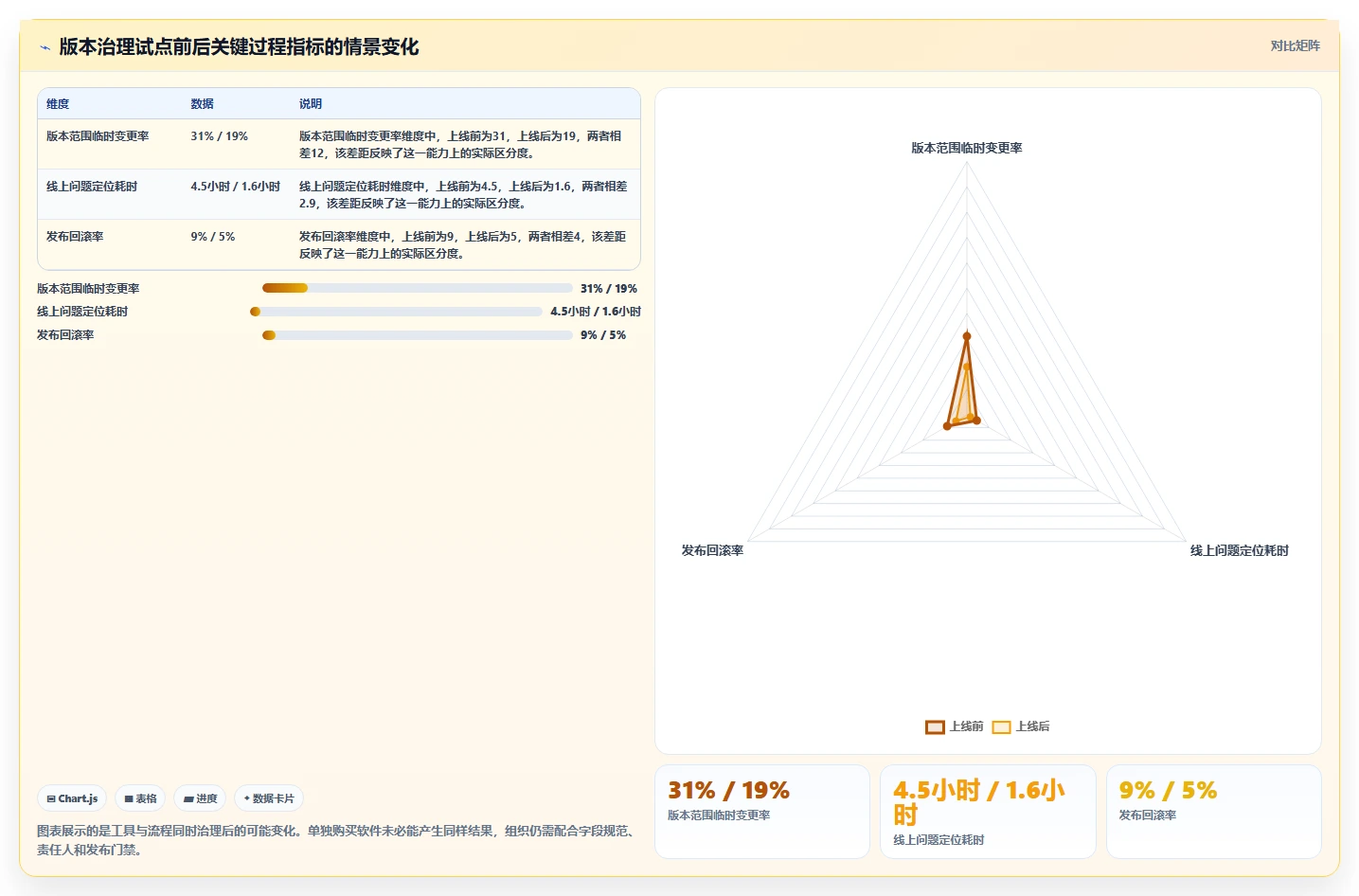Click the 线上问题定位耗时 table row name
The image size is (1359, 896).
click(92, 187)
